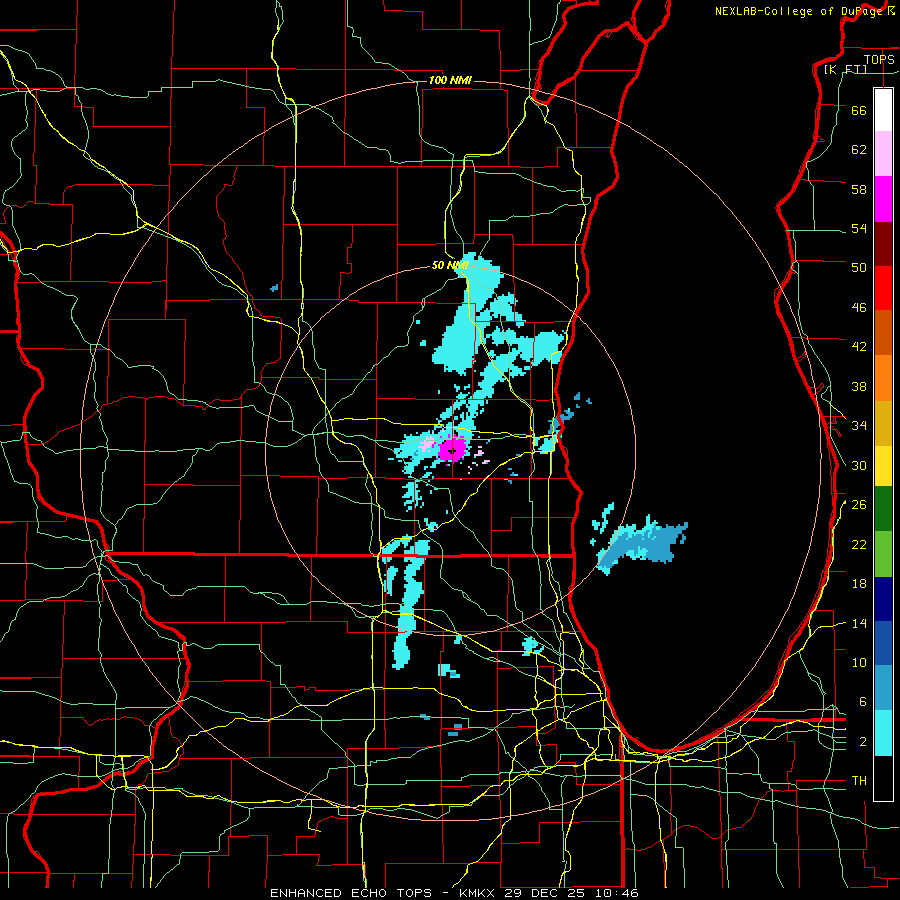Click the legend value "30"
Screen dimensions: 900x900
[859, 465]
